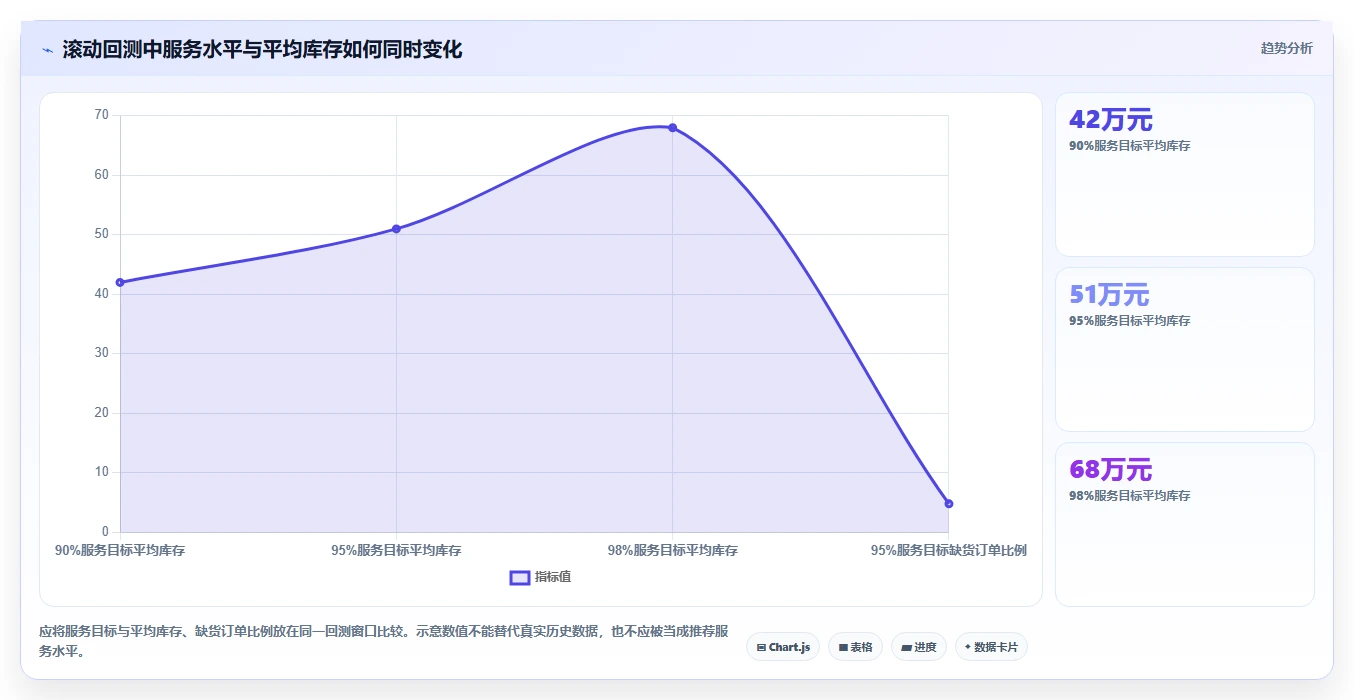Click the 68万元 value in third card

(x=1111, y=470)
